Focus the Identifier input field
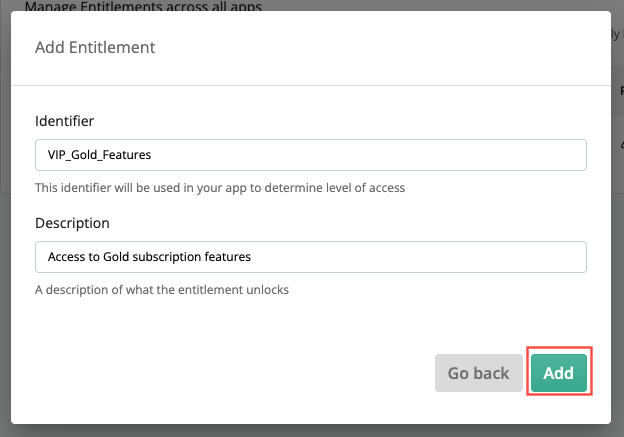This screenshot has width=624, height=437. point(311,155)
